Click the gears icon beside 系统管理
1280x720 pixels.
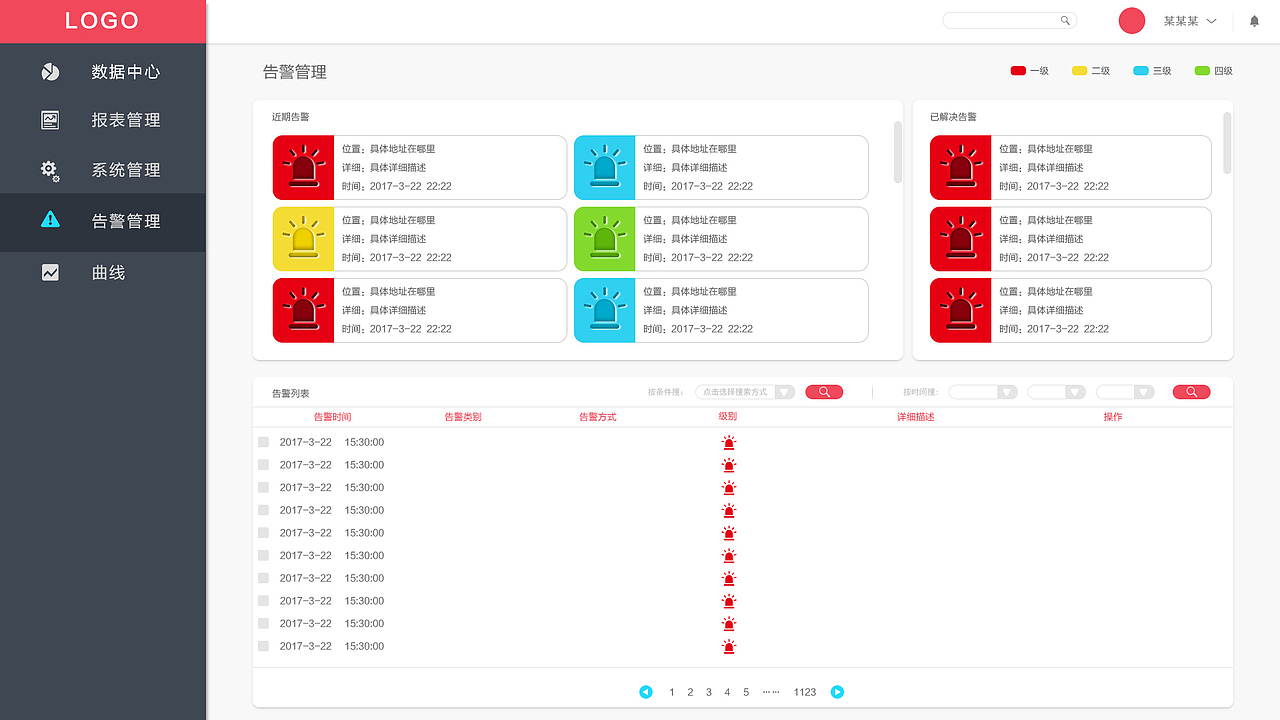point(50,171)
